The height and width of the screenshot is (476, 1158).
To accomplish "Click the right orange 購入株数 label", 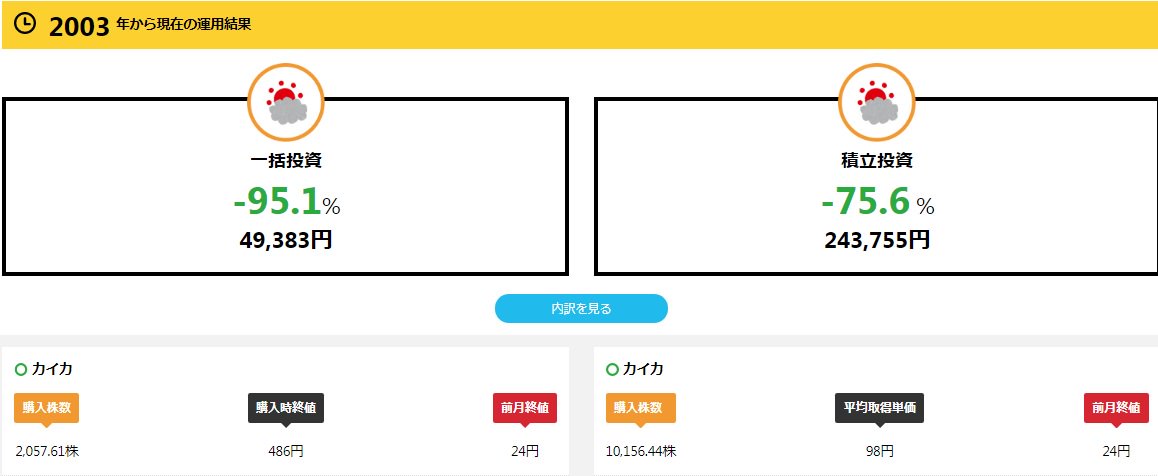I will pyautogui.click(x=640, y=408).
